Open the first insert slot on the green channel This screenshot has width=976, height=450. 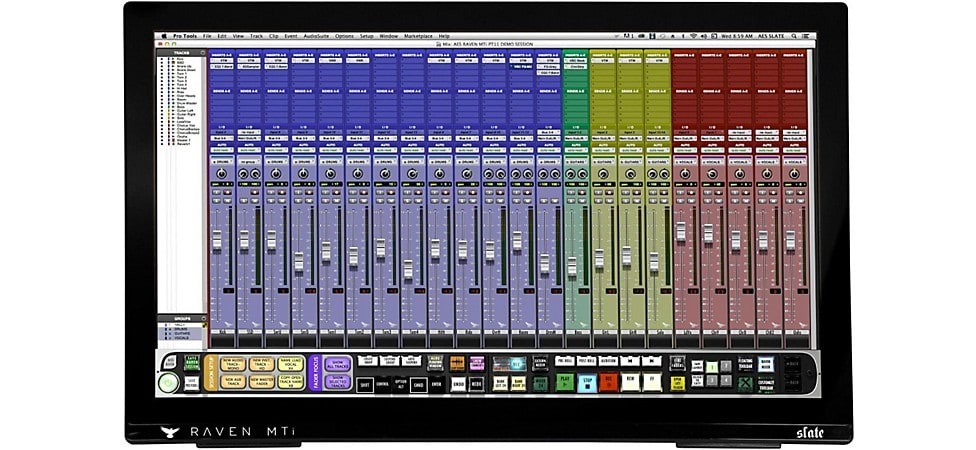pos(576,60)
